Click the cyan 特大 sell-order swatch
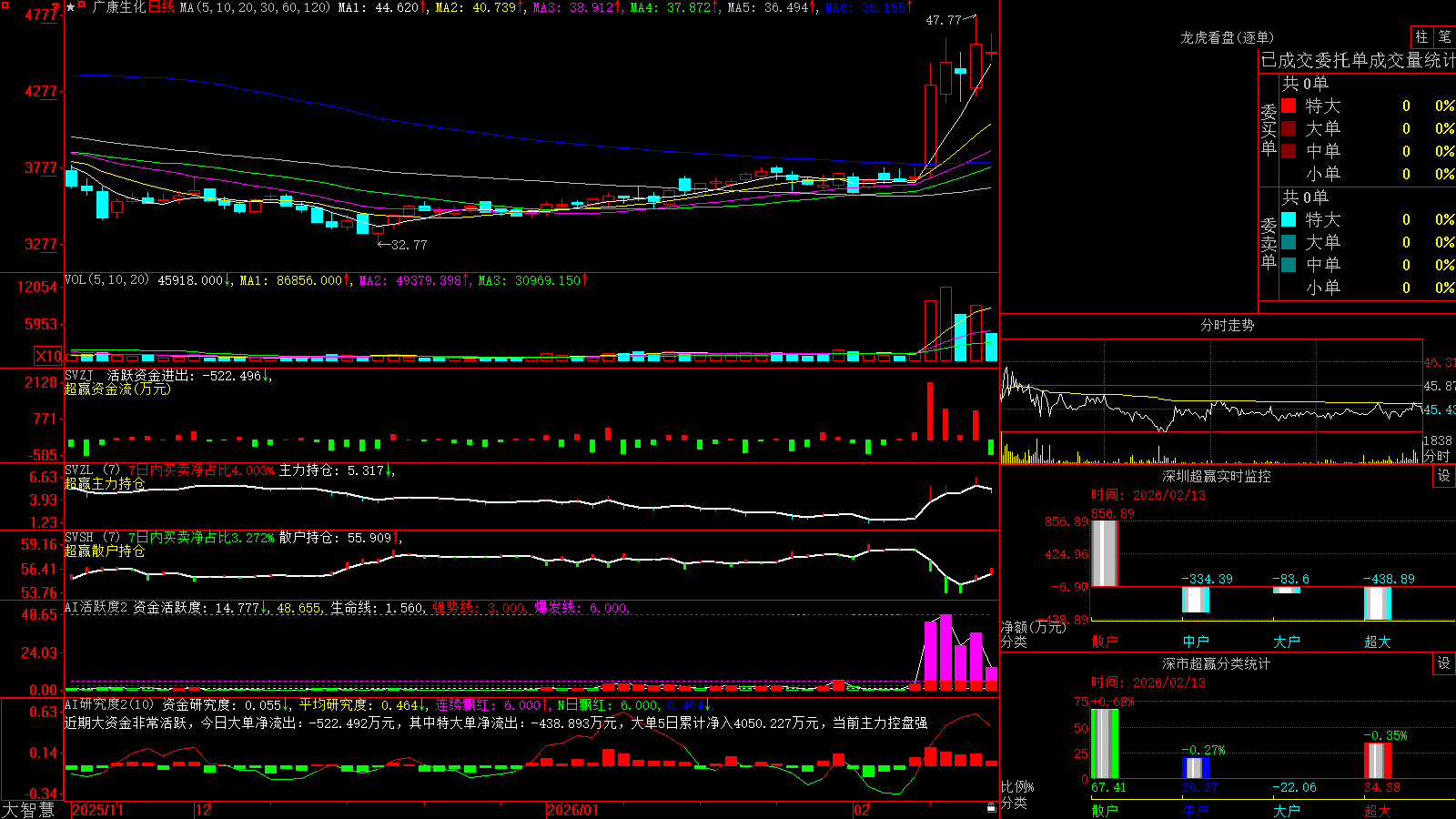 [x=1289, y=219]
